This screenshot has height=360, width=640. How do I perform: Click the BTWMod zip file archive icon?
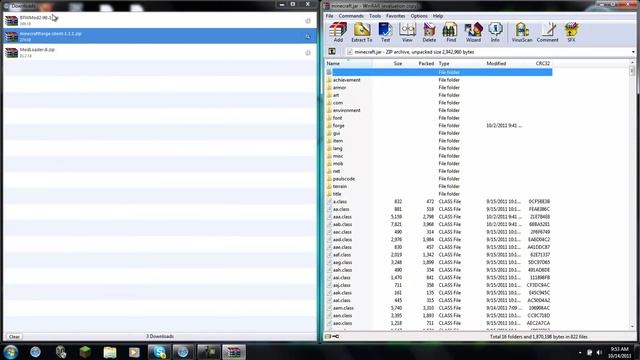point(11,20)
